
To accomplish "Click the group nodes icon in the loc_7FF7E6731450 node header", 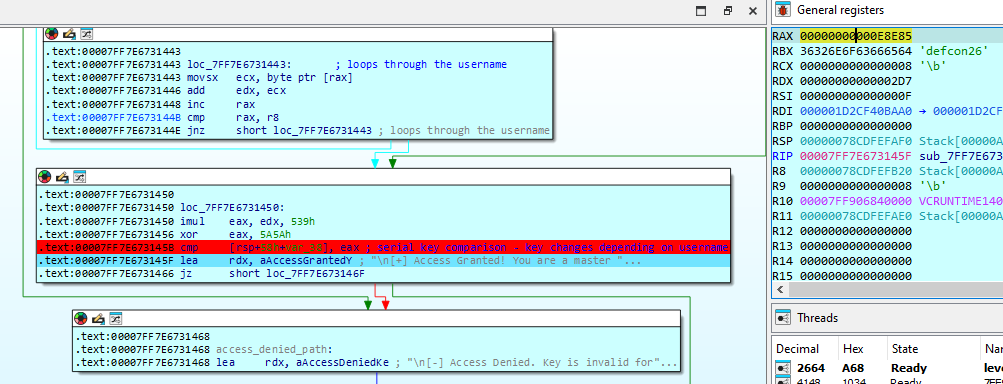I will [79, 177].
